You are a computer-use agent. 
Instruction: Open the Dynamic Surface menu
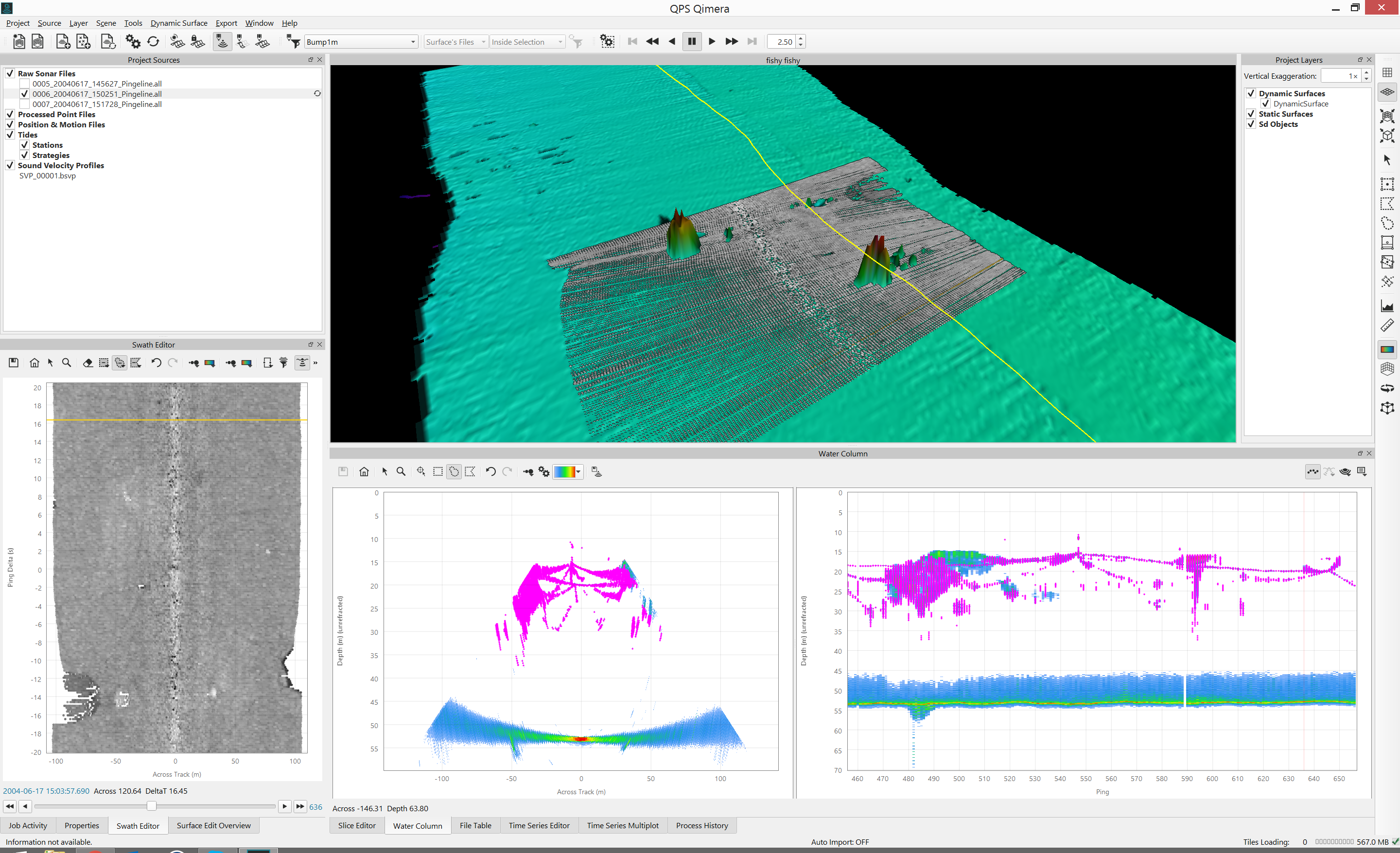[178, 23]
